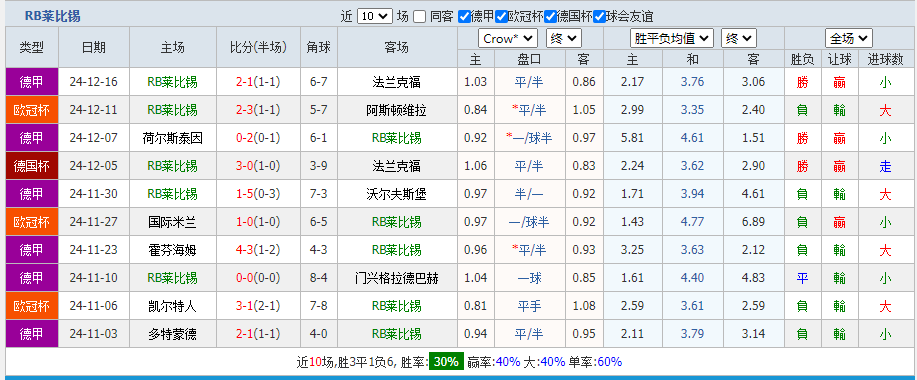The width and height of the screenshot is (917, 380).
Task: Click the 60% 单率 value in summary
Action: coord(609,362)
